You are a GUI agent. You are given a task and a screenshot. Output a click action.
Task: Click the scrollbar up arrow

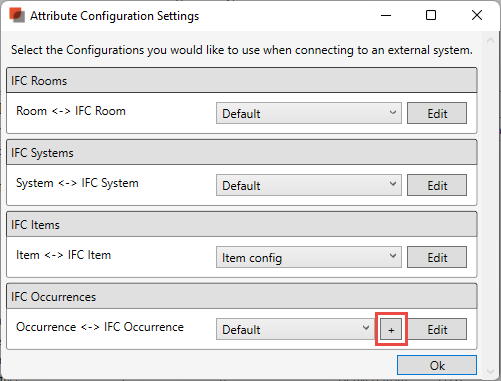[490, 40]
